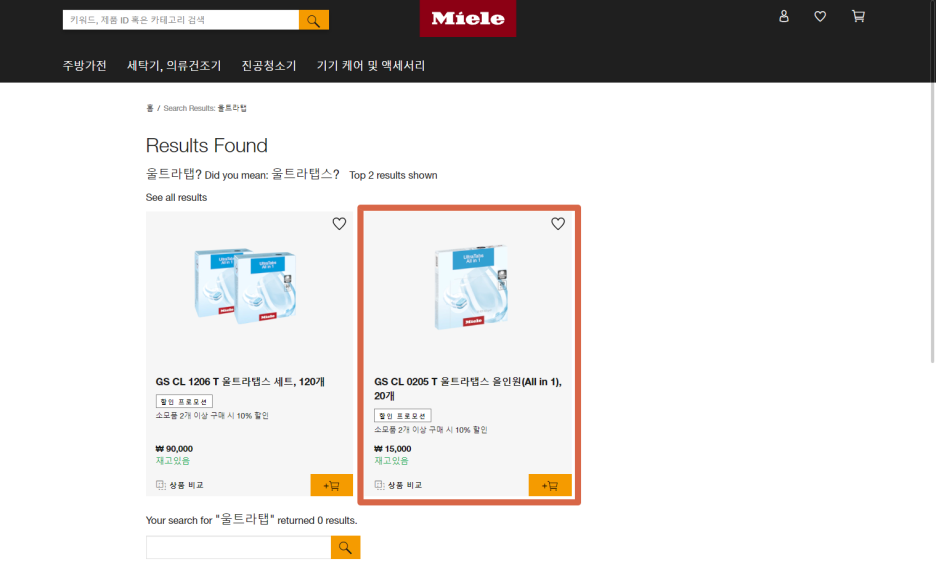This screenshot has width=936, height=572.
Task: Click the ₩ 90,000 price
Action: 174,449
